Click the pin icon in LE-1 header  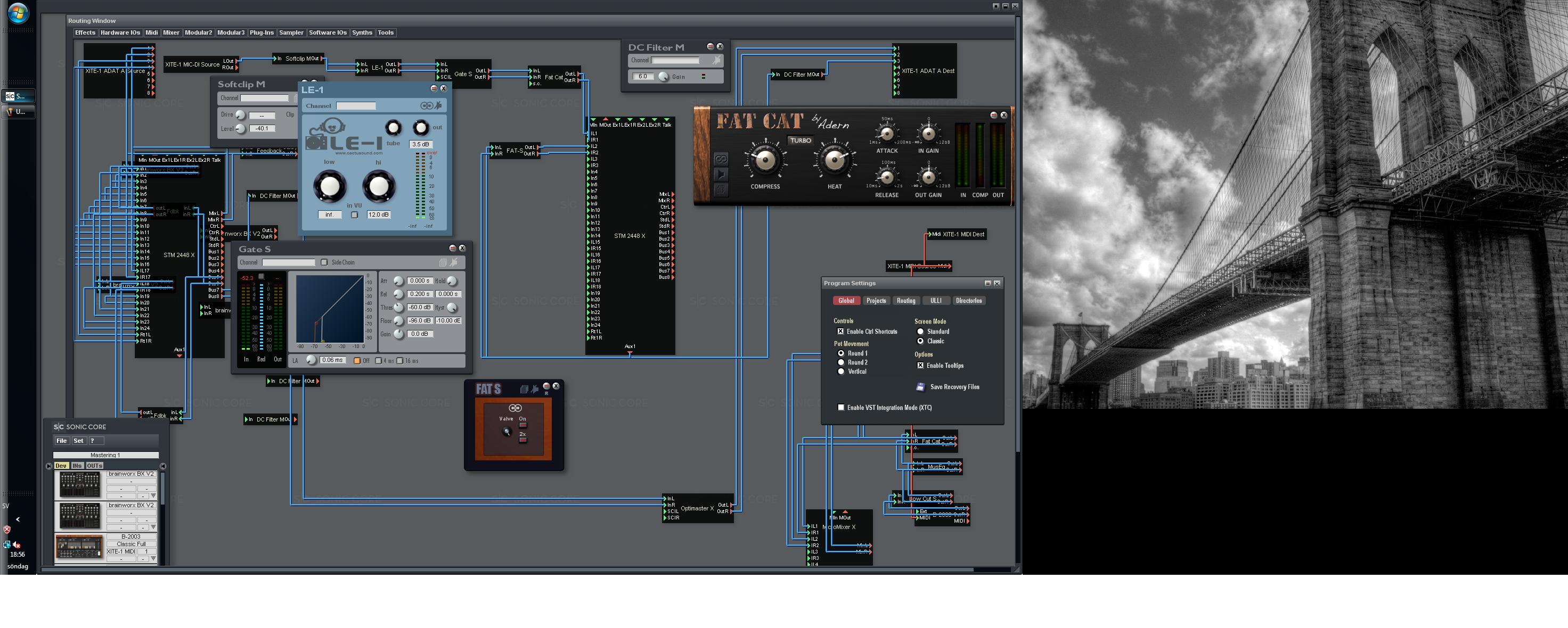click(438, 105)
